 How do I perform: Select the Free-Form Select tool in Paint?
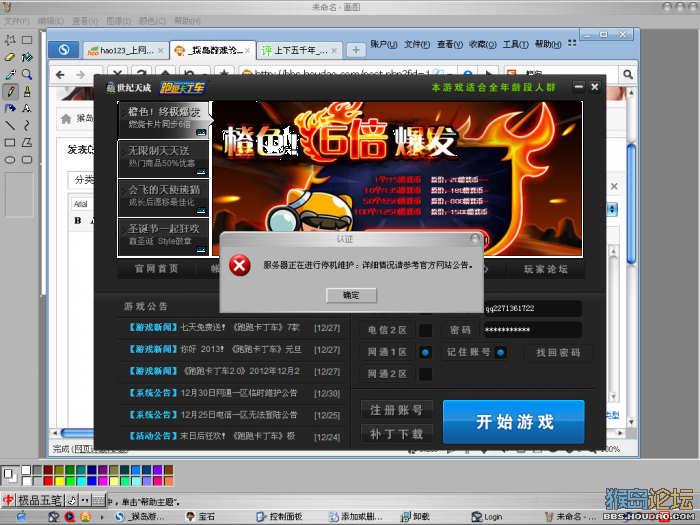pos(10,40)
